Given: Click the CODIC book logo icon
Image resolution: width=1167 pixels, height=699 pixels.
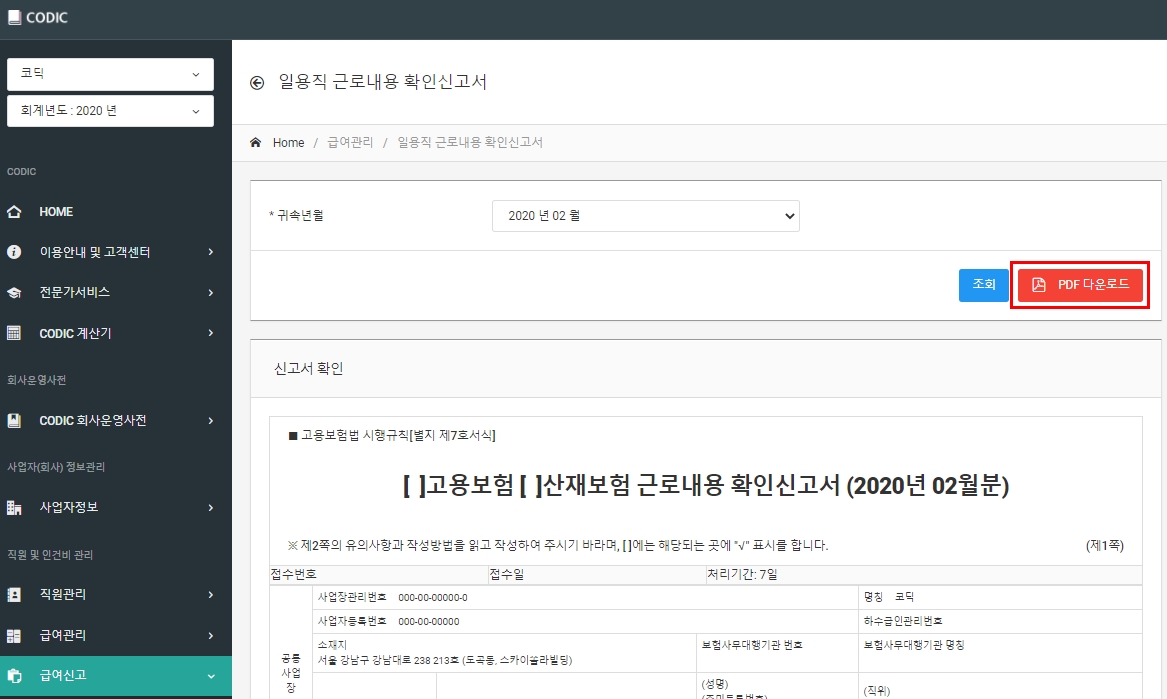Looking at the screenshot, I should pyautogui.click(x=14, y=17).
